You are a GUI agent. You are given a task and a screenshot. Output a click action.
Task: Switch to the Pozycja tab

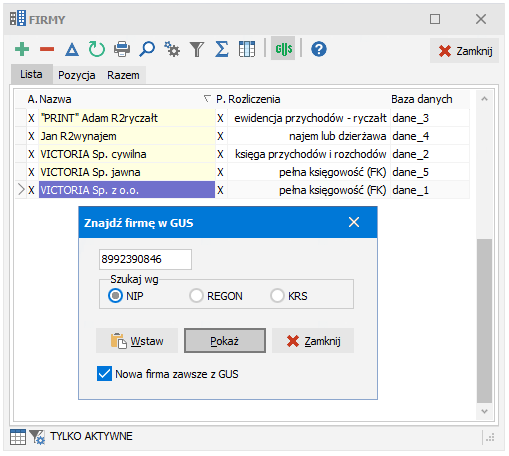click(77, 75)
